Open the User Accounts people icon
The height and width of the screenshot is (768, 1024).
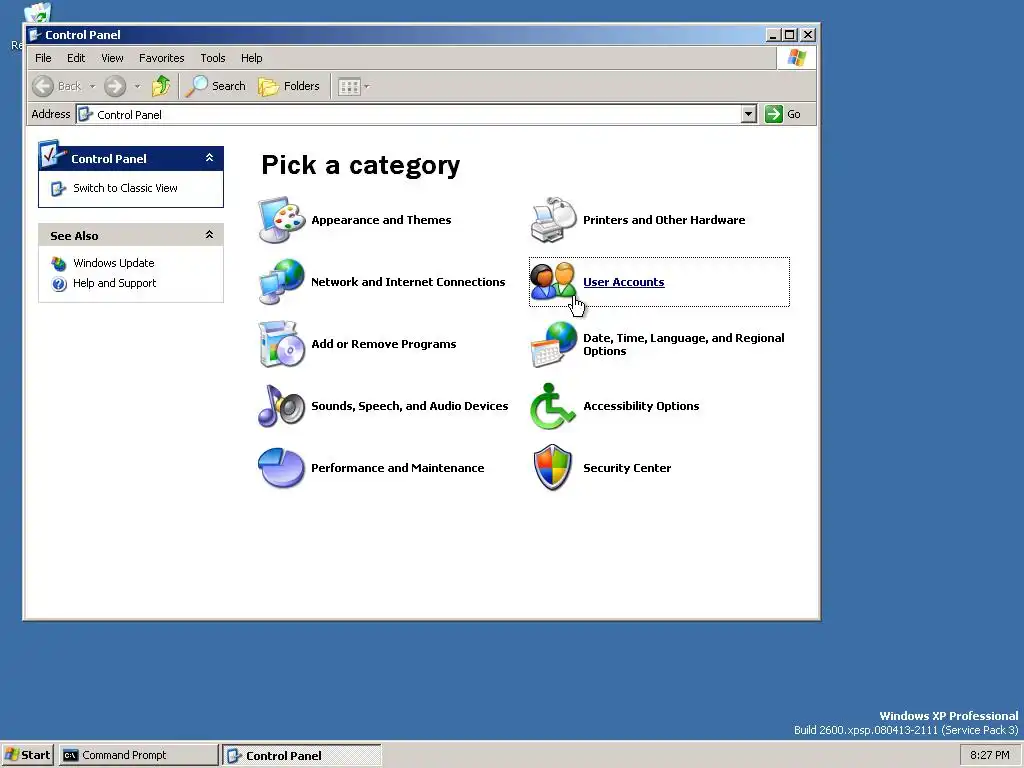click(553, 281)
